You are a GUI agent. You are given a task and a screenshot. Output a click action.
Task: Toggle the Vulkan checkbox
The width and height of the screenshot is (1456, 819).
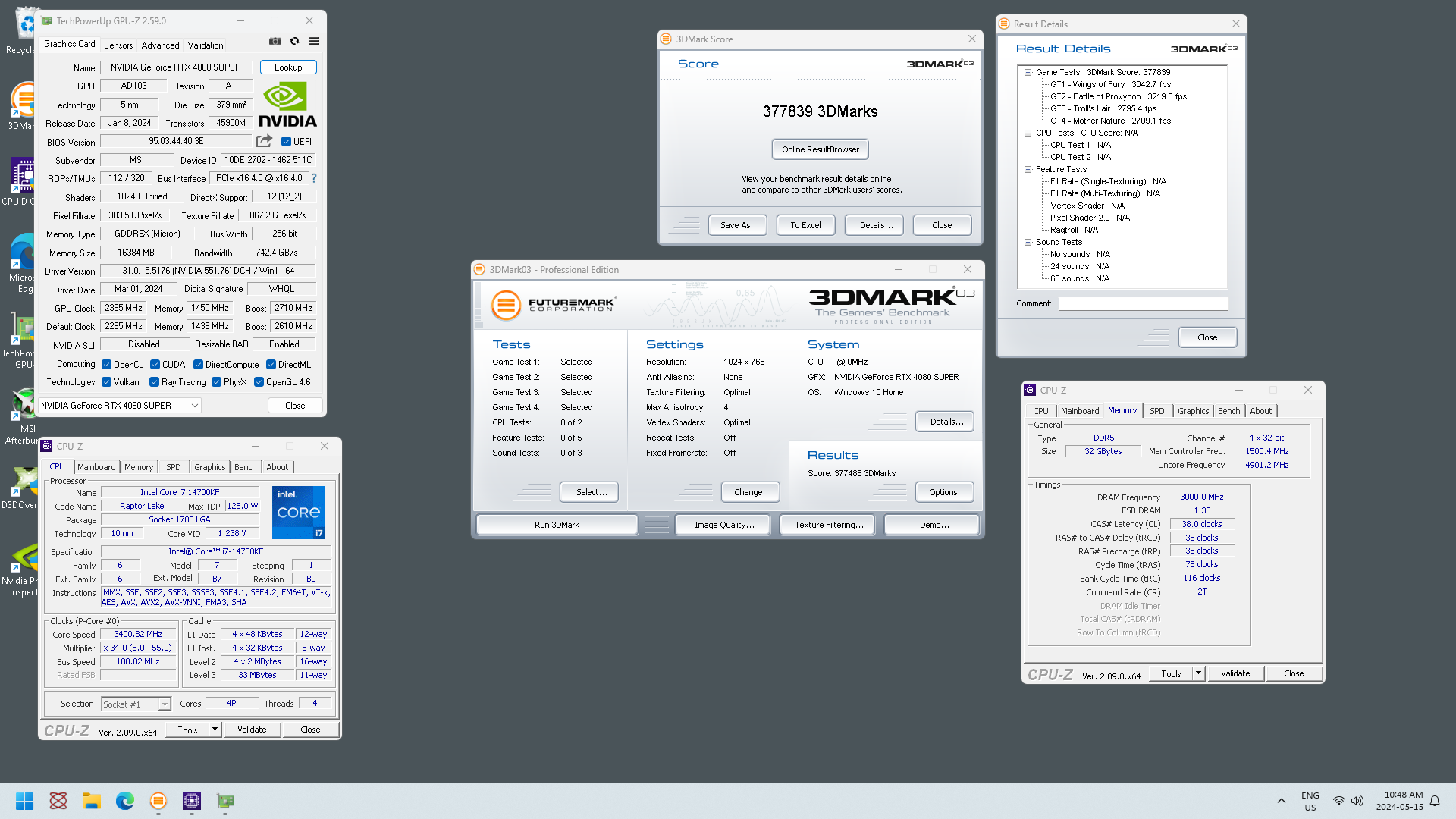coord(107,382)
